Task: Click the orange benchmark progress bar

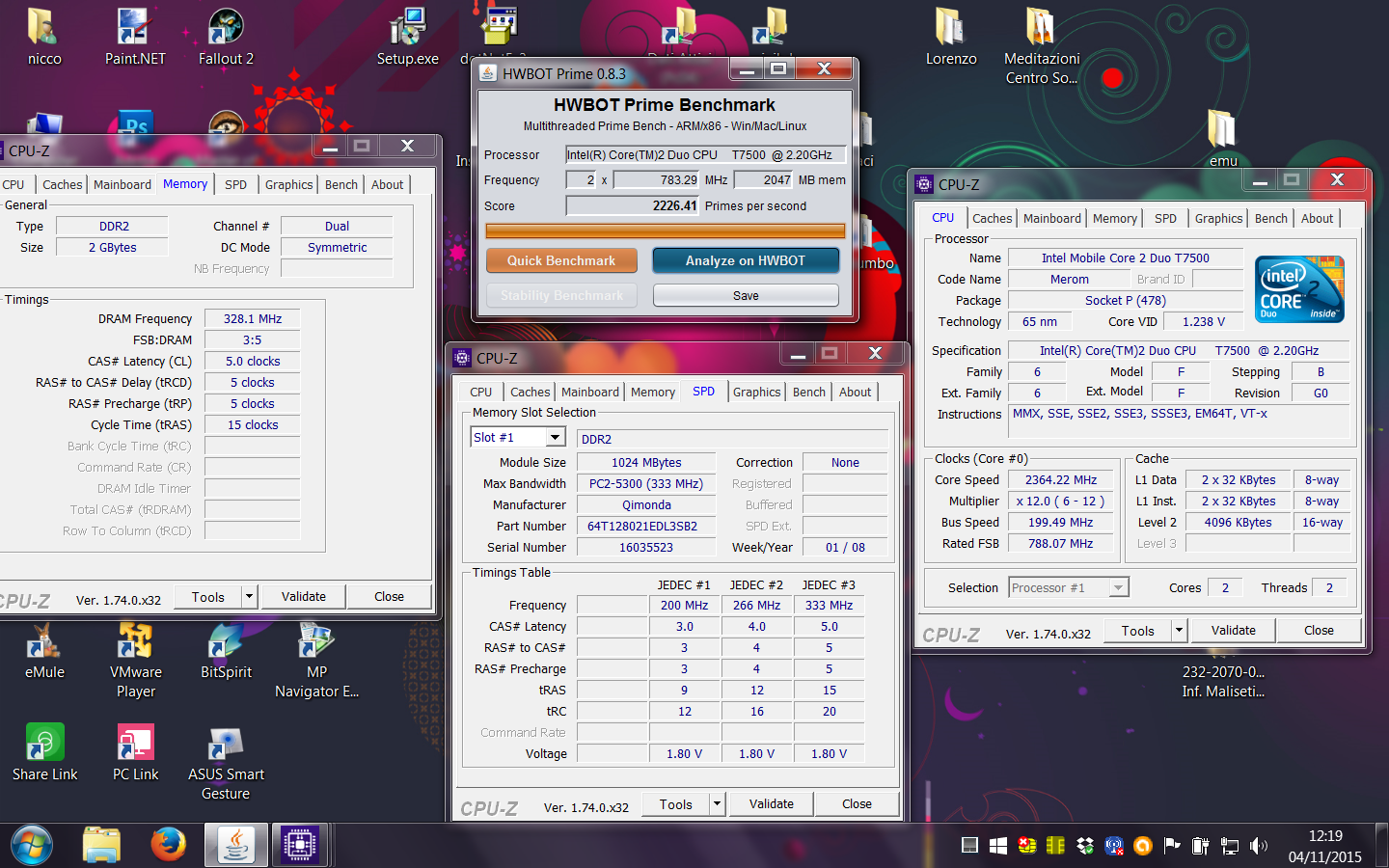Action: [x=665, y=231]
